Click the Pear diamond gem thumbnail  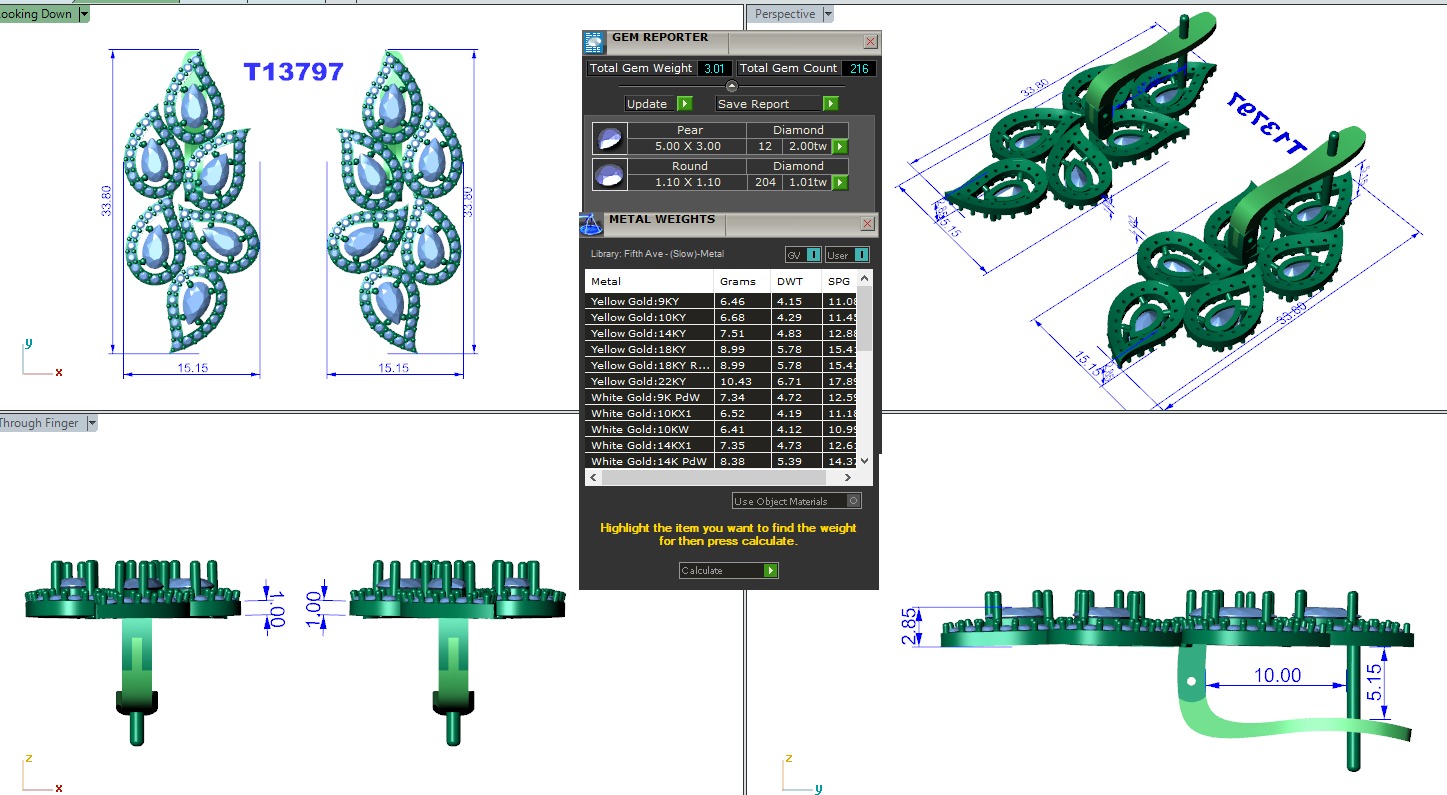point(609,138)
